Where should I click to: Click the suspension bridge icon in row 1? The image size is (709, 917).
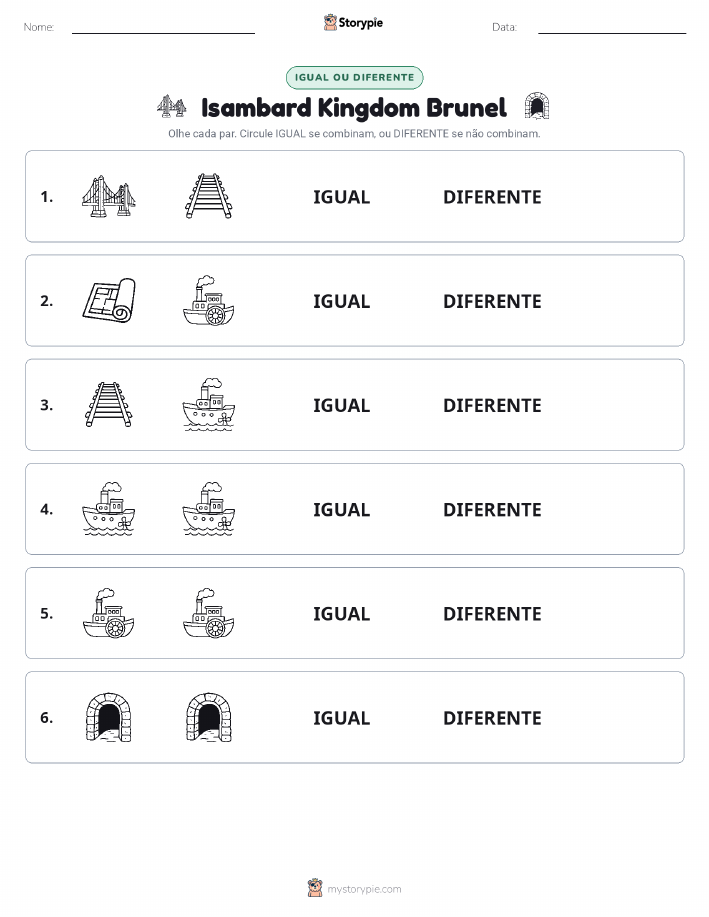[109, 196]
